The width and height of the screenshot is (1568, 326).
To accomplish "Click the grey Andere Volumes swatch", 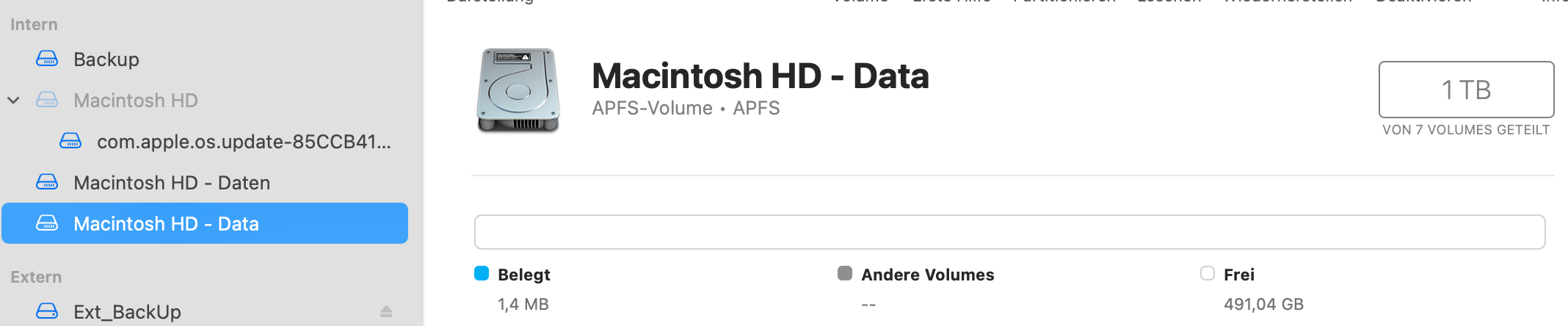I will click(845, 274).
